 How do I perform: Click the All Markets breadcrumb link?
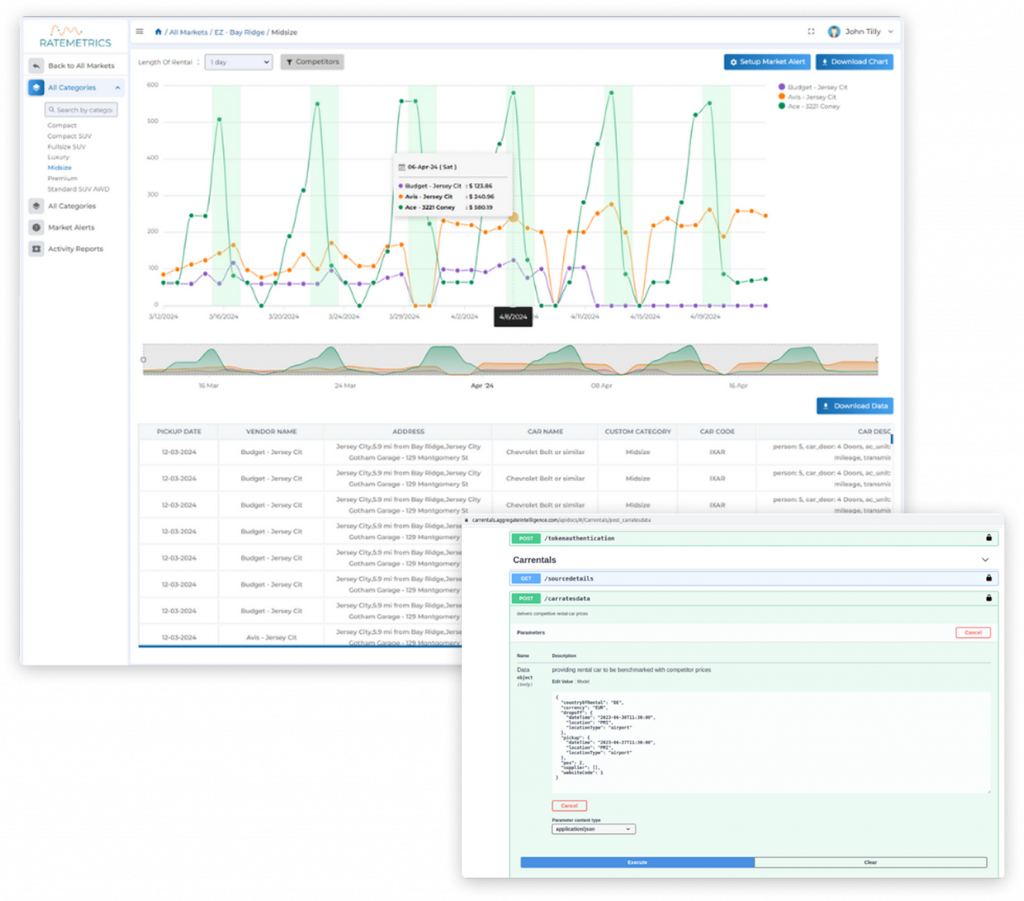[x=188, y=32]
